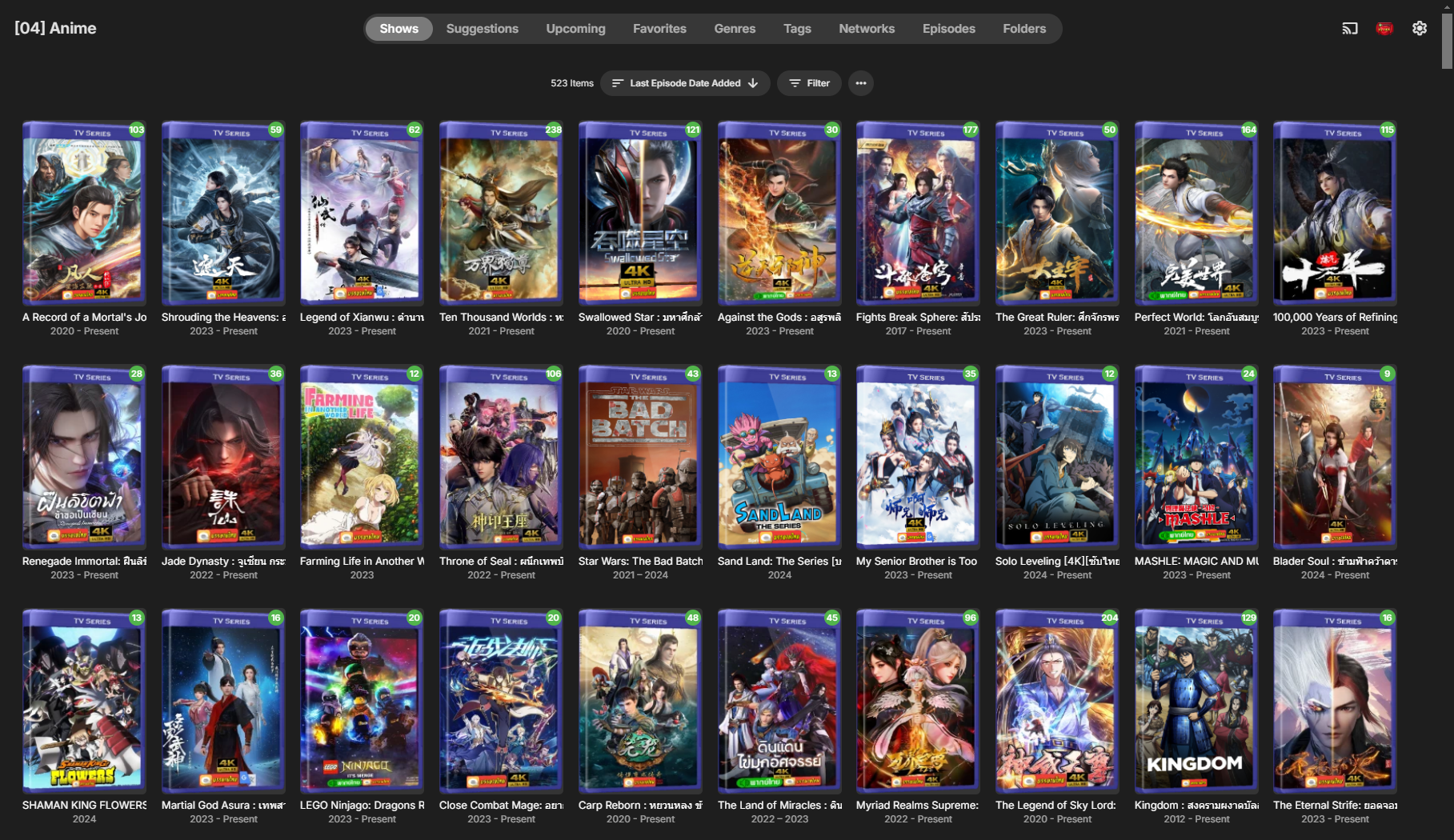Open the Perfect World poster

[x=1196, y=213]
